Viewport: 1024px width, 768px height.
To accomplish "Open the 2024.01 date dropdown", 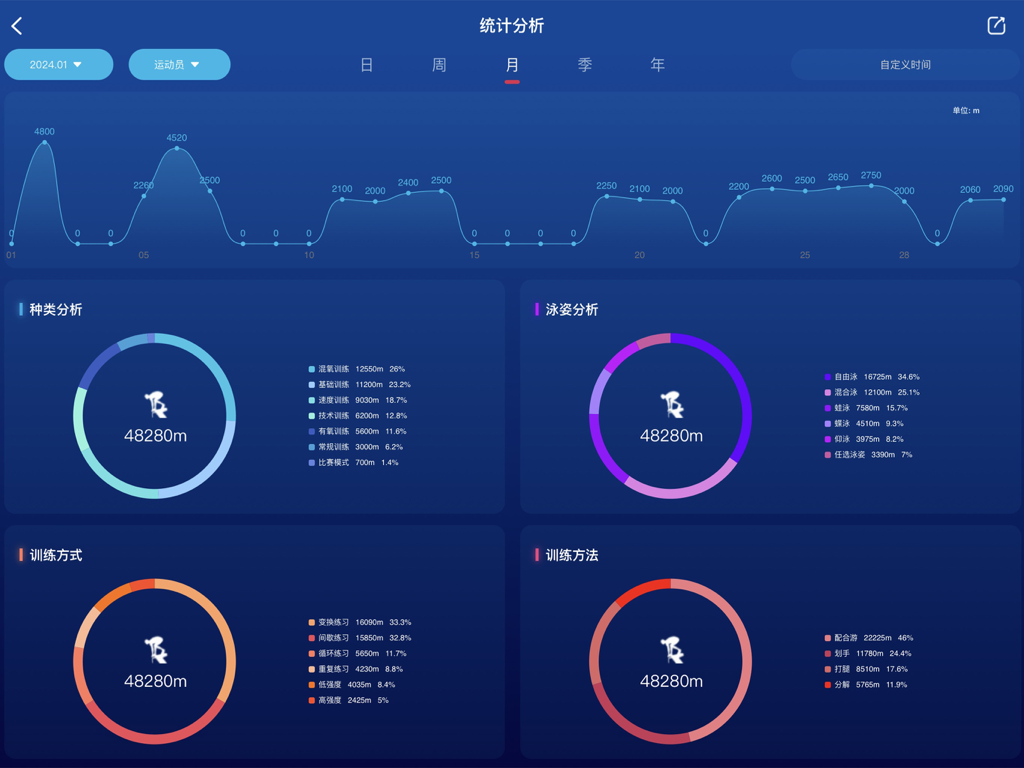I will tap(58, 63).
